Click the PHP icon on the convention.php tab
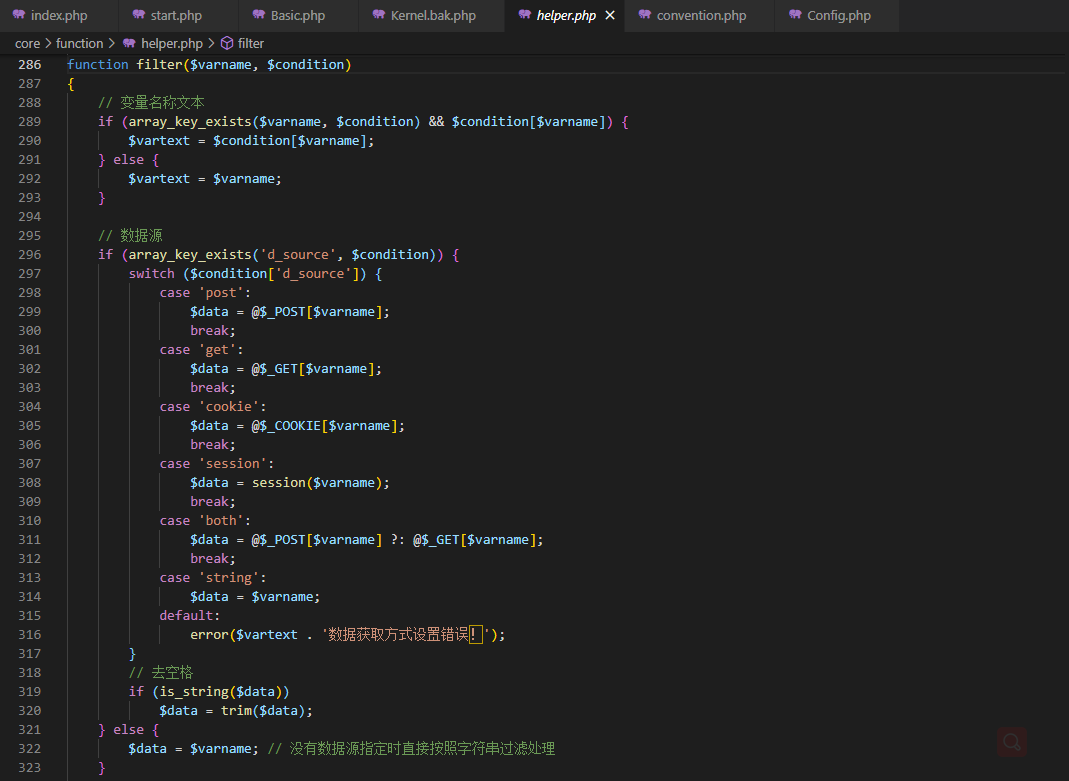 click(x=645, y=15)
